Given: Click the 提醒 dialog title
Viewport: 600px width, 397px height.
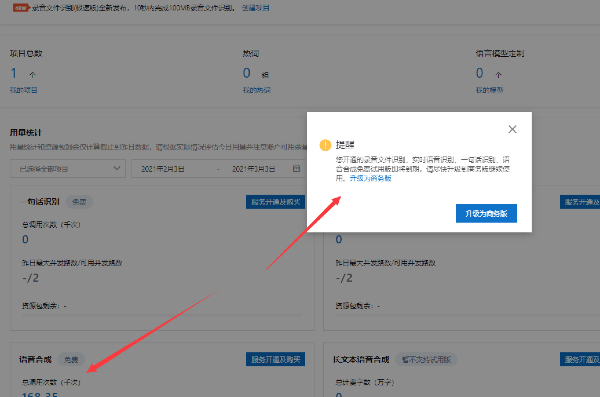Looking at the screenshot, I should point(345,145).
